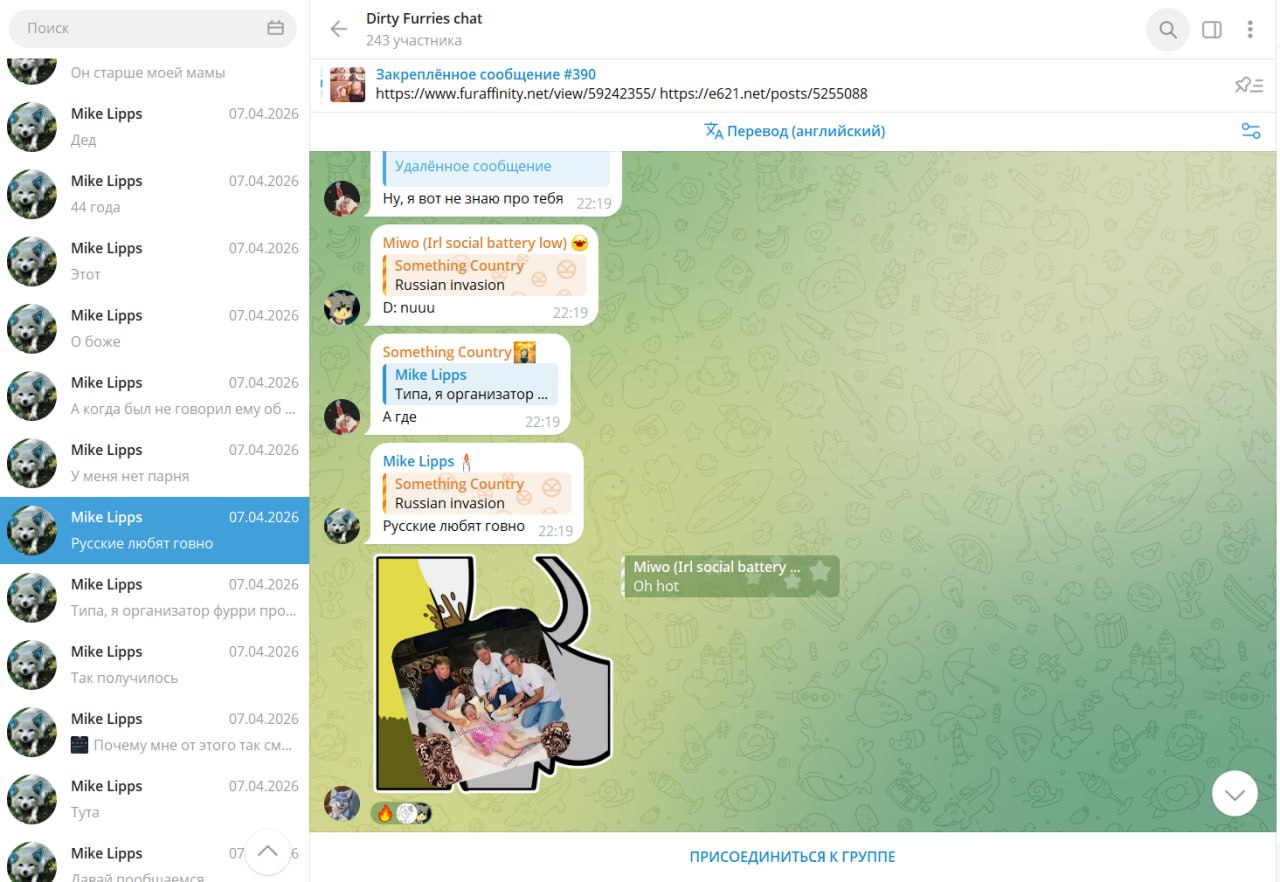
Task: Open chat avatar beside Mike Lipps' 22:19 message
Action: 342,525
